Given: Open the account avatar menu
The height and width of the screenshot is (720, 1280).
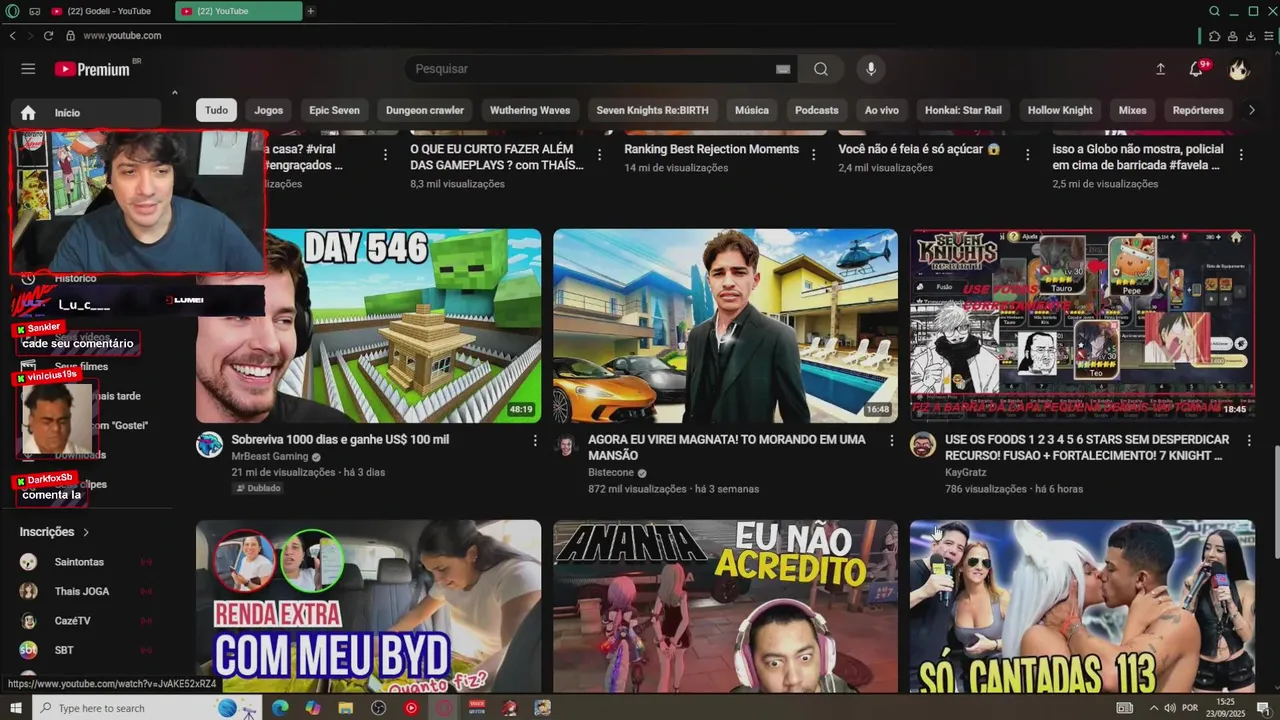Looking at the screenshot, I should point(1239,69).
